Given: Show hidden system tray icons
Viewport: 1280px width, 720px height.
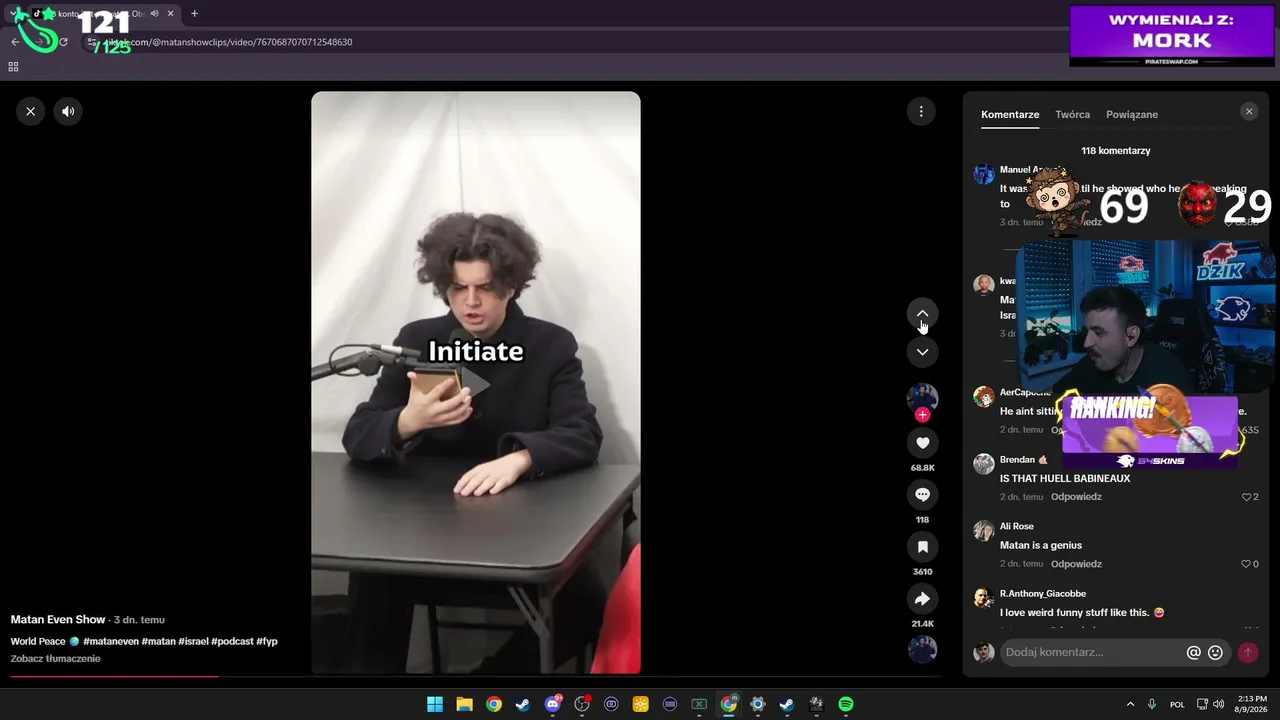Looking at the screenshot, I should (1130, 704).
